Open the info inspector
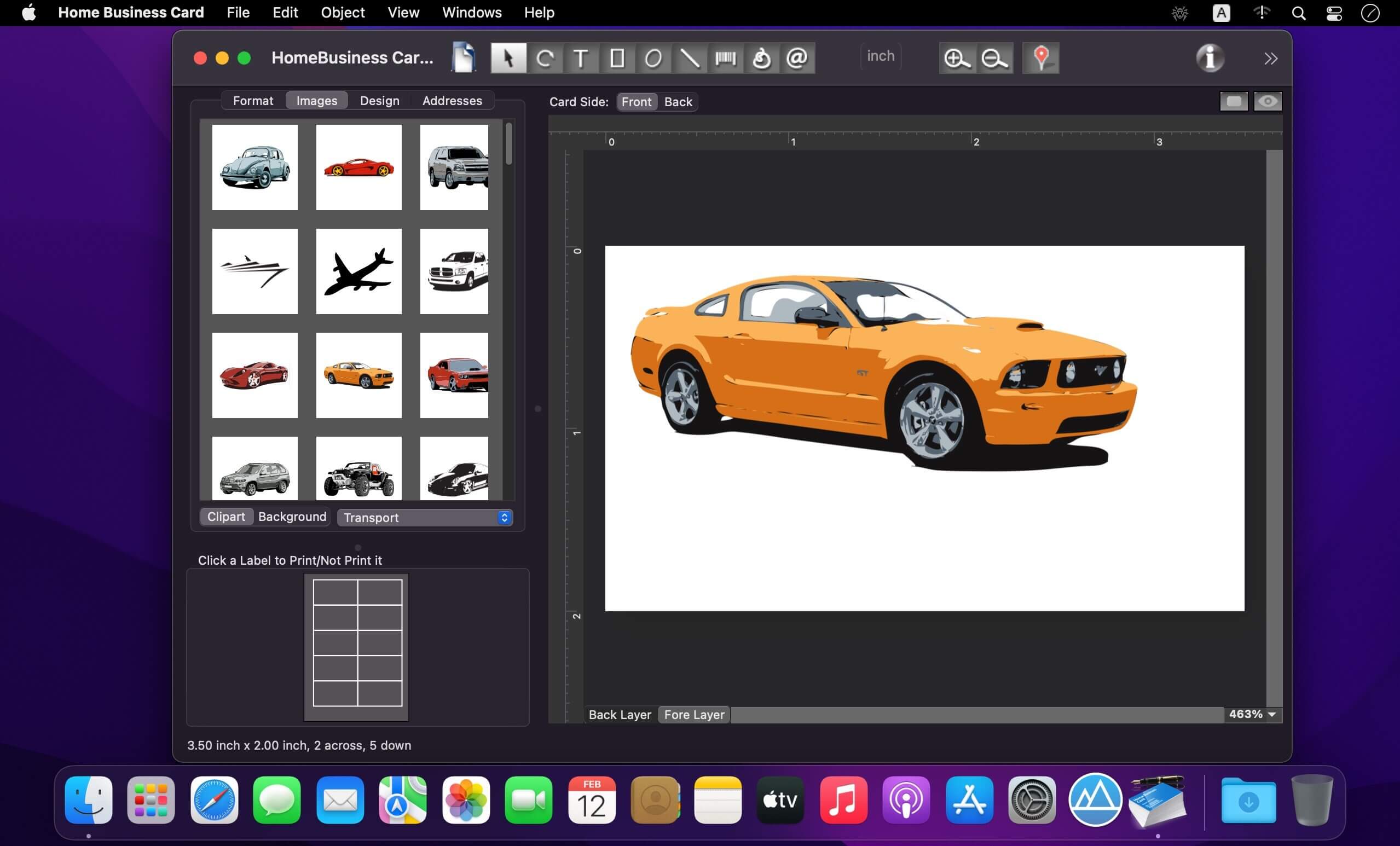Viewport: 1400px width, 846px height. pyautogui.click(x=1210, y=58)
